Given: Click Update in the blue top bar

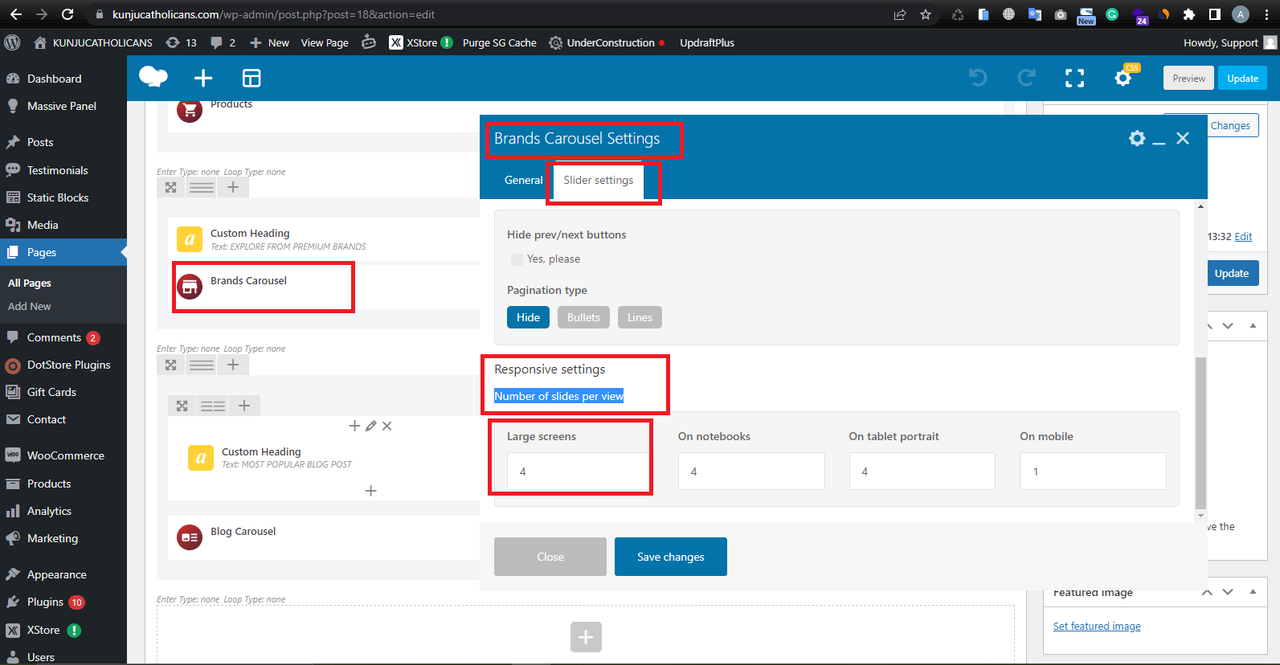Looking at the screenshot, I should click(x=1243, y=78).
